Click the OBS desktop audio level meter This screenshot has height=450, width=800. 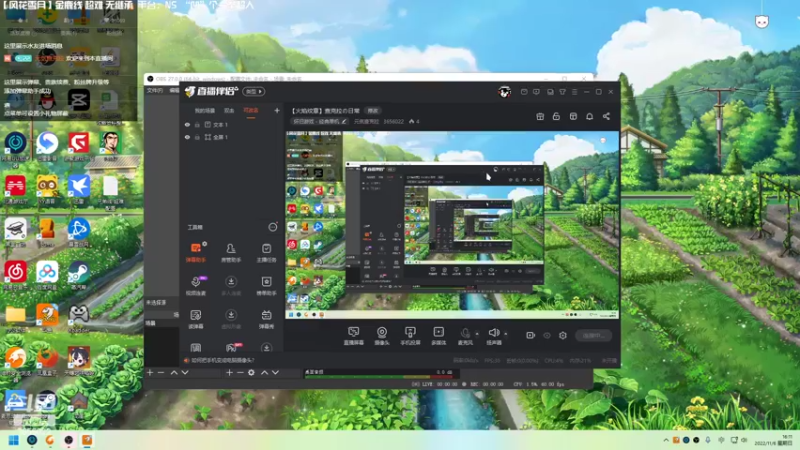379,377
